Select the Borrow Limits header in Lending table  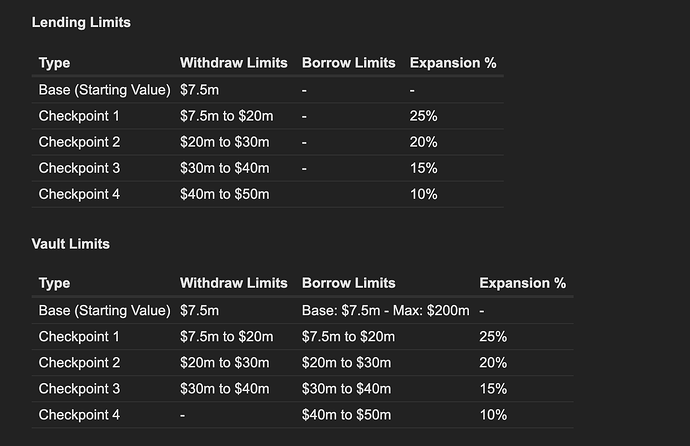pos(349,63)
